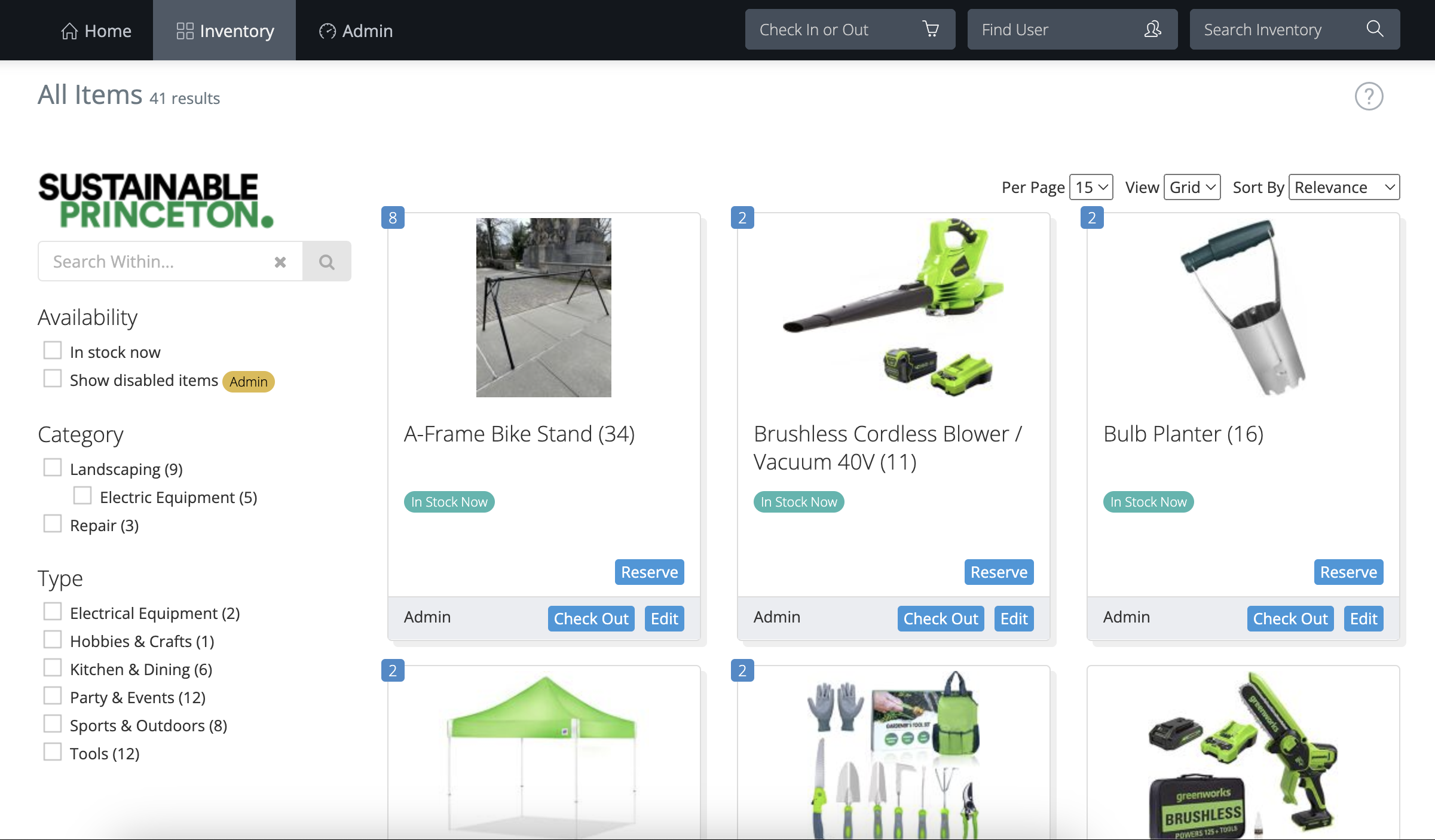Reserve the A-Frame Bike Stand
1435x840 pixels.
pos(650,572)
